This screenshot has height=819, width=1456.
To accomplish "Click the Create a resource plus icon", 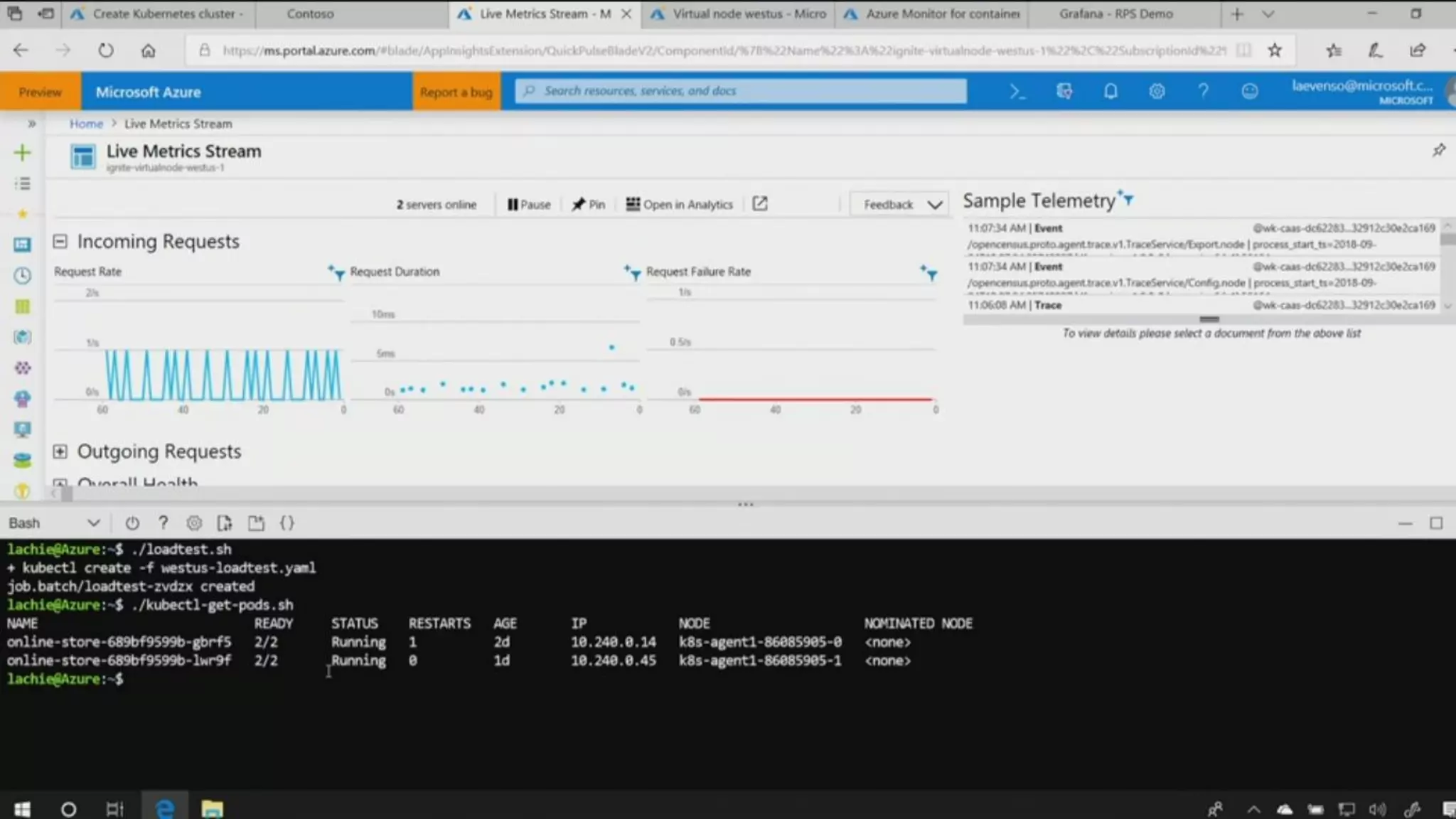I will pyautogui.click(x=22, y=153).
